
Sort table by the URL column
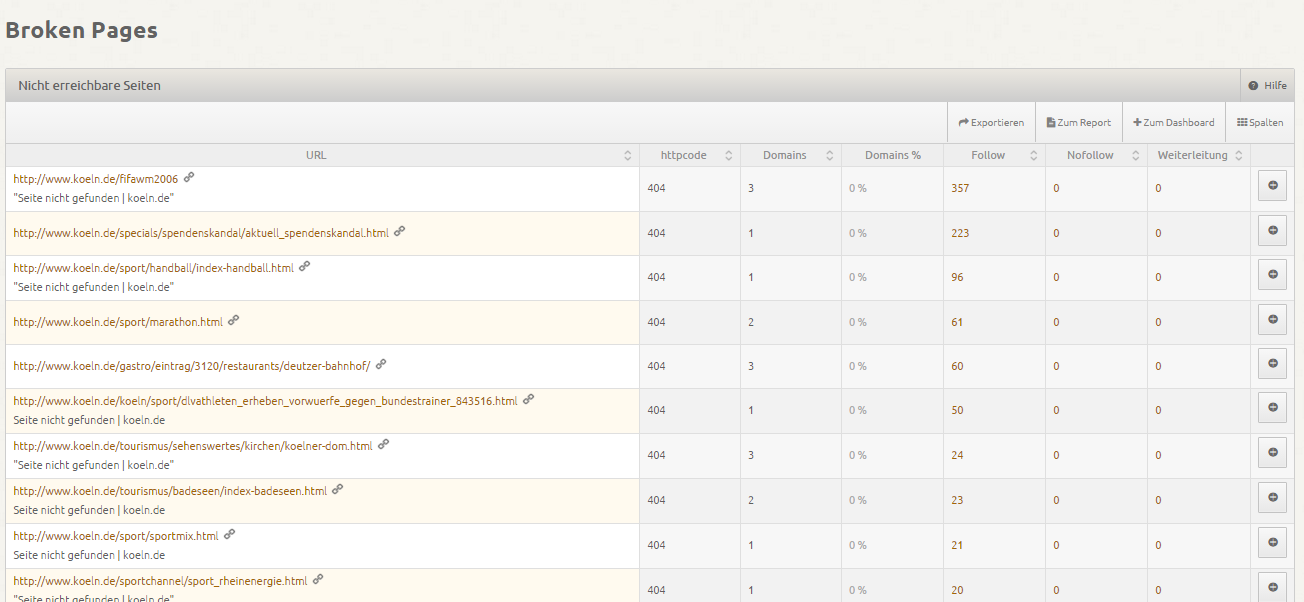coord(316,155)
